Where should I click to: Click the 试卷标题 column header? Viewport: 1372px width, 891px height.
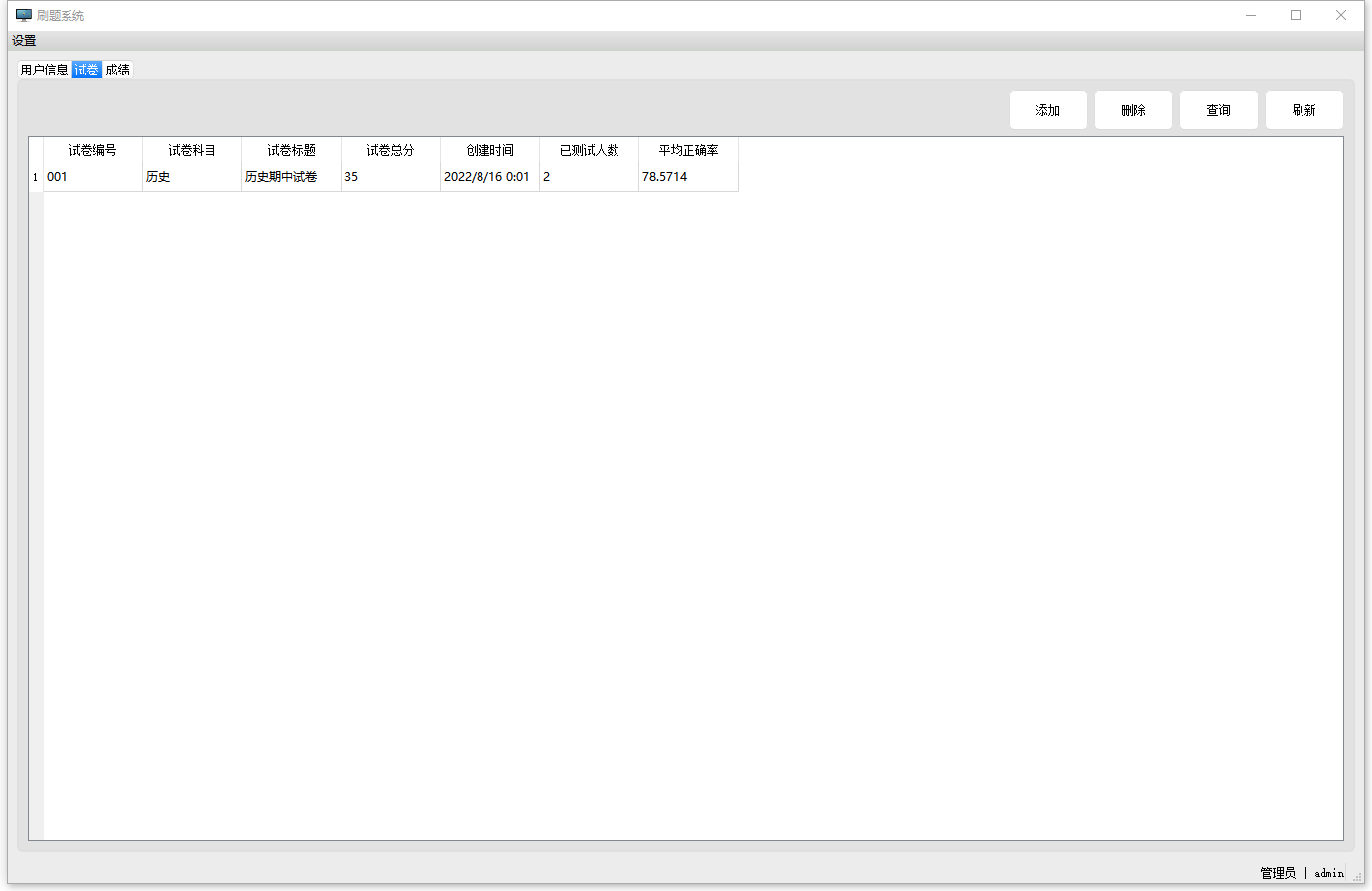[291, 150]
